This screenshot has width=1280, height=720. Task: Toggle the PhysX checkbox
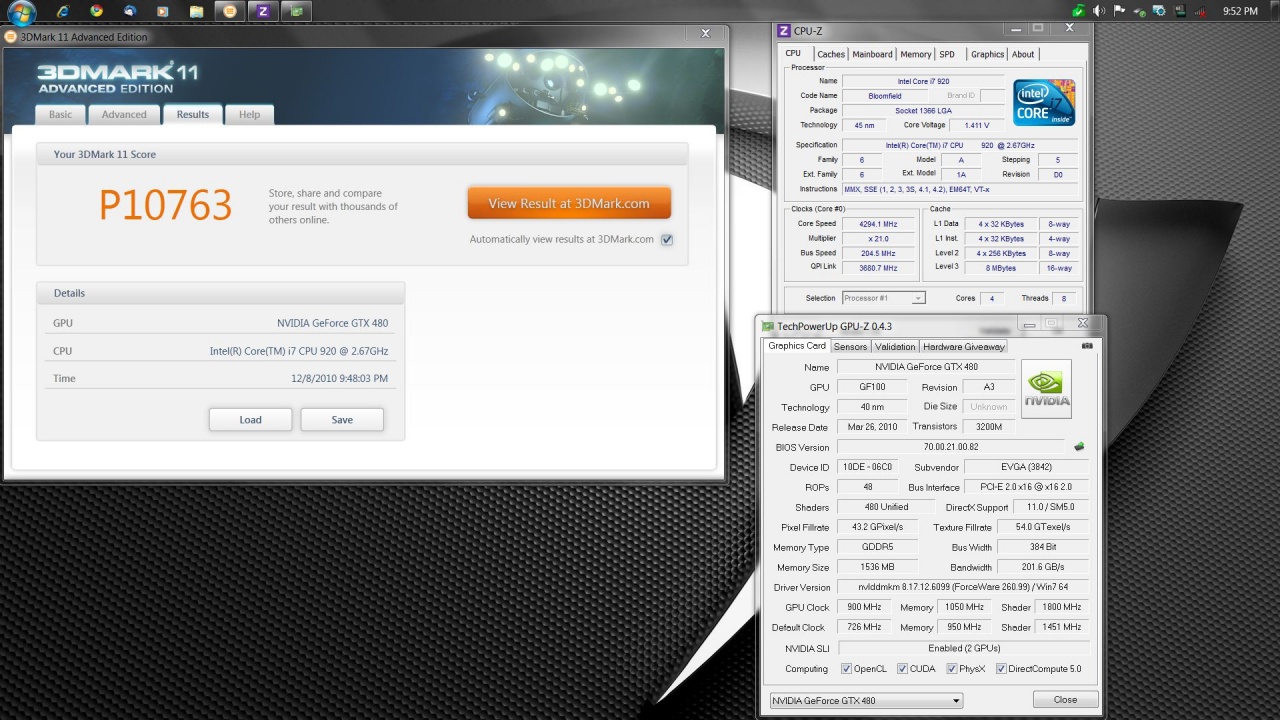(952, 669)
